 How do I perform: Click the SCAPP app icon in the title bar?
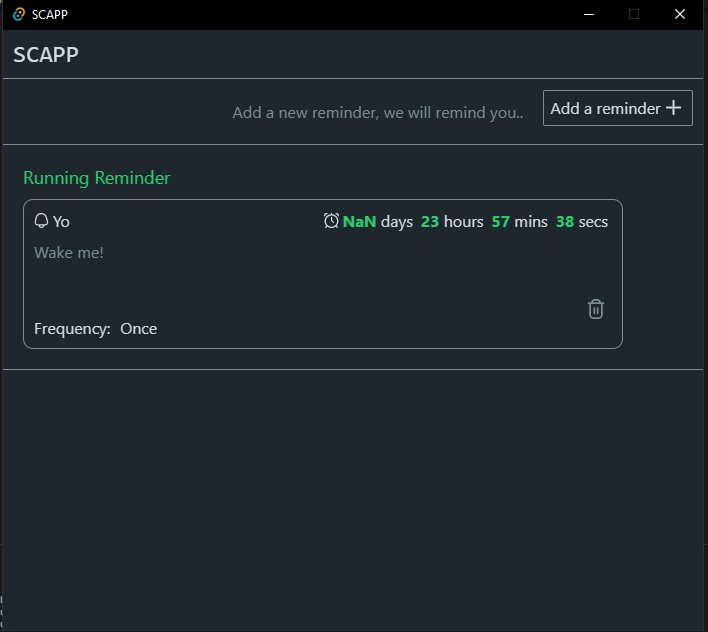(x=18, y=14)
